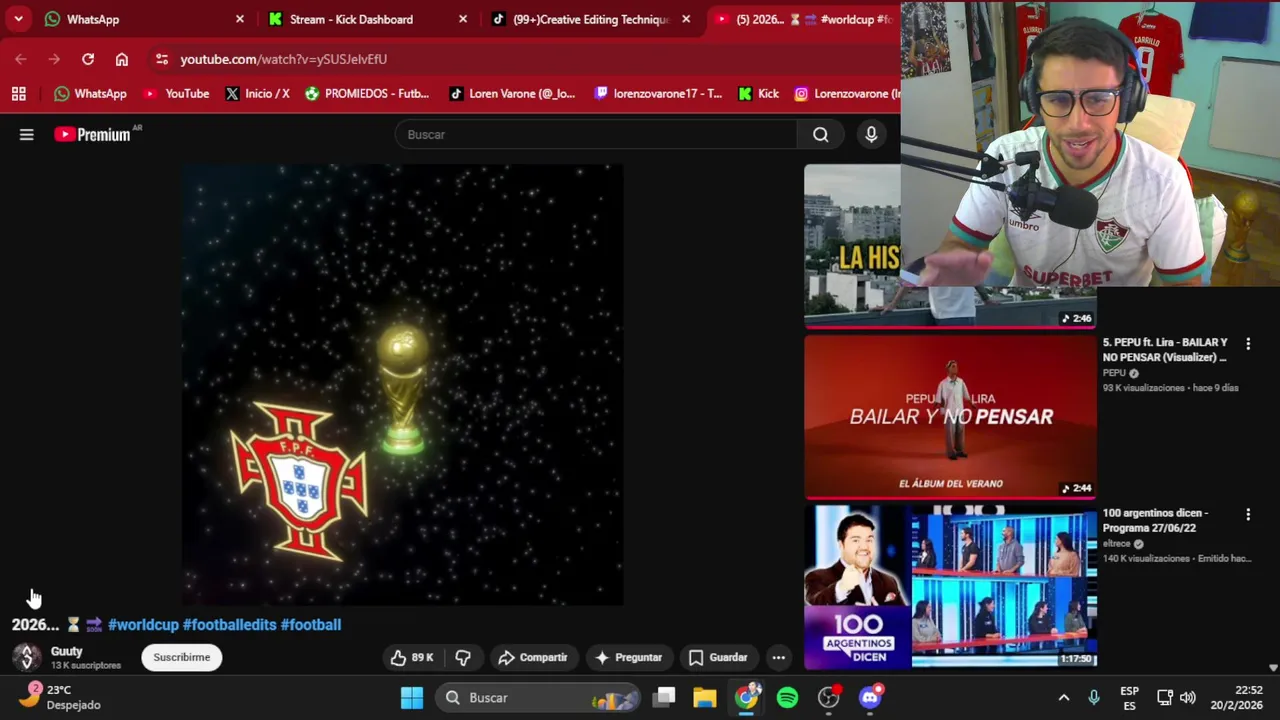The width and height of the screenshot is (1280, 720).
Task: Close the Kick Dashboard tab
Action: point(463,19)
